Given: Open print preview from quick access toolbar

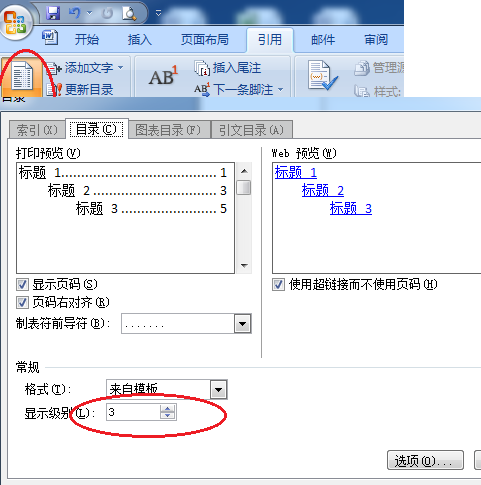Looking at the screenshot, I should pyautogui.click(x=129, y=14).
